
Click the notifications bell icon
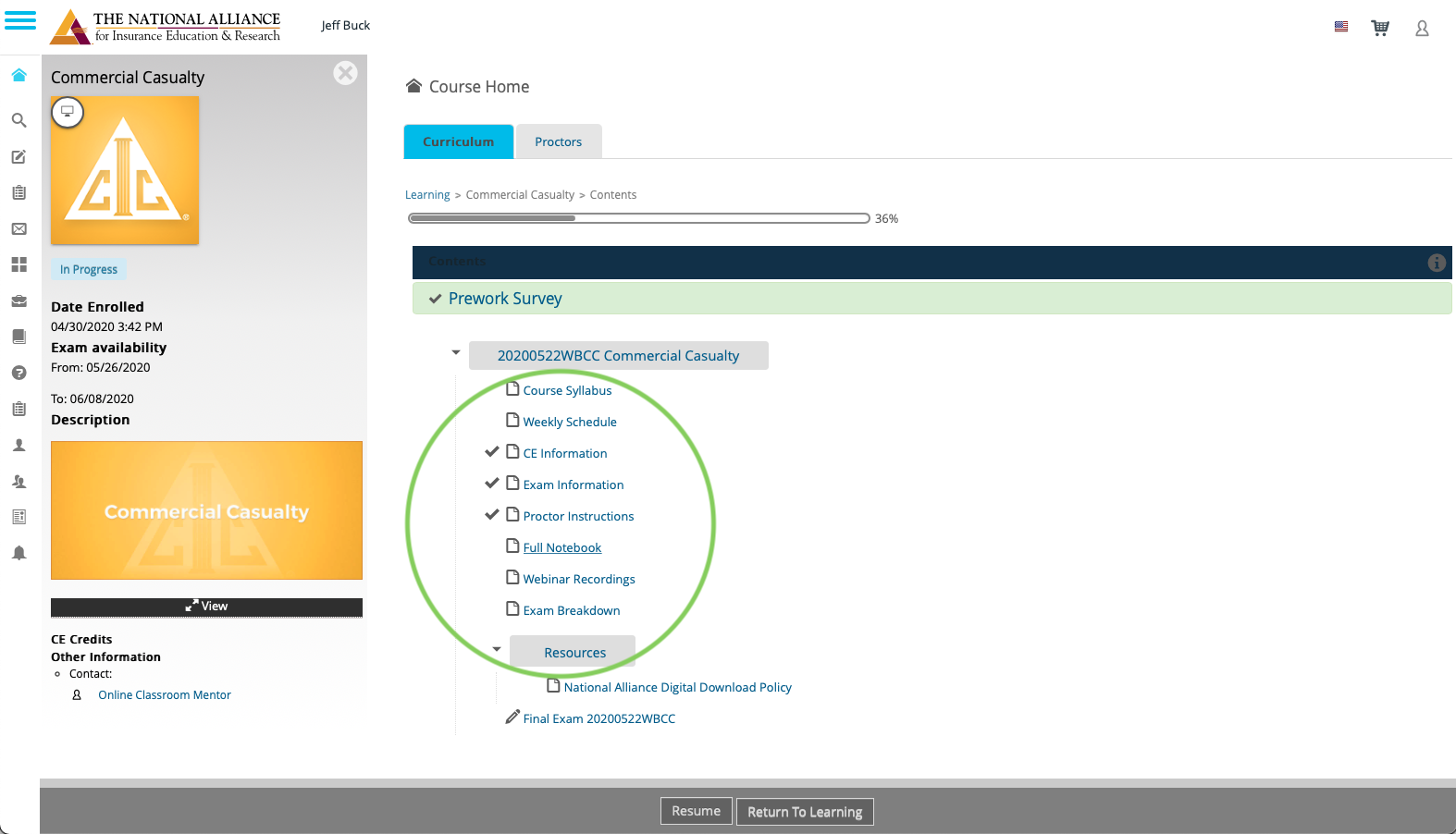coord(19,553)
